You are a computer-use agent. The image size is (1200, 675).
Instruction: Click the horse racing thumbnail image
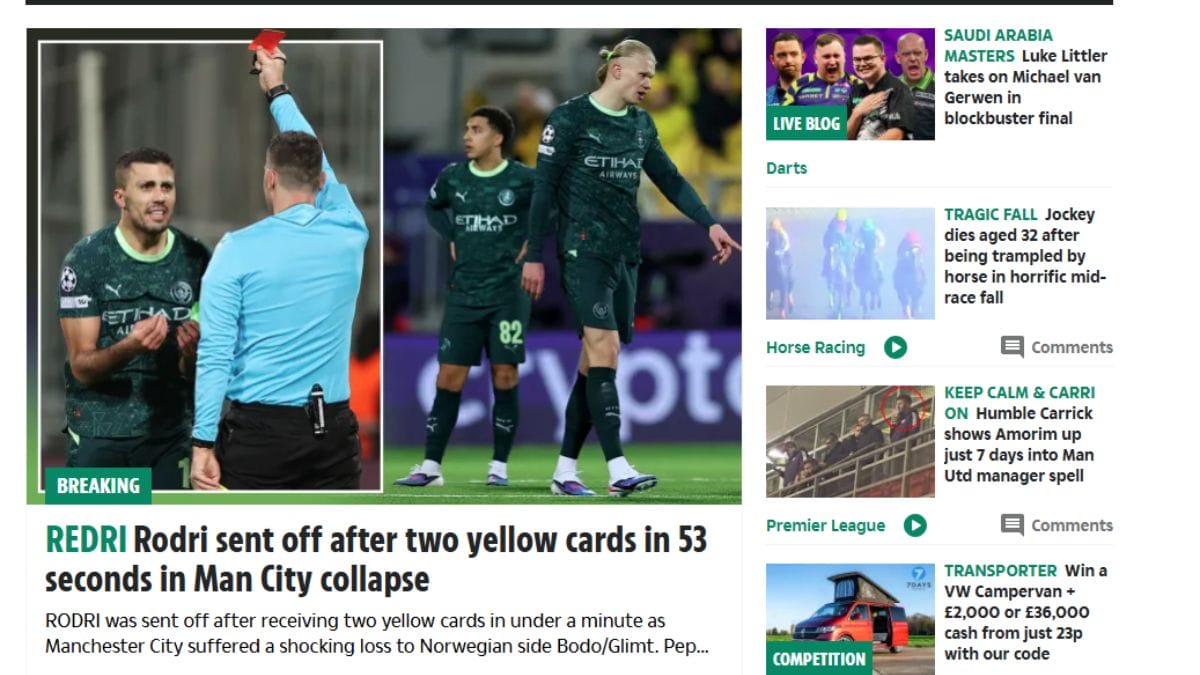click(x=850, y=263)
